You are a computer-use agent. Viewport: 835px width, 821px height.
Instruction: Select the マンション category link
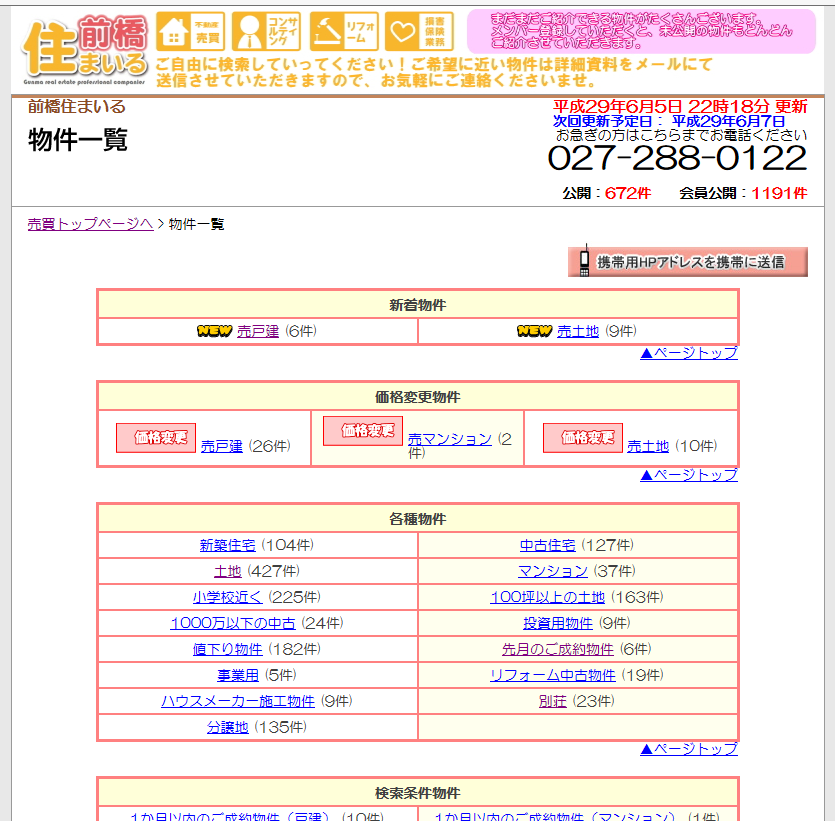552,571
